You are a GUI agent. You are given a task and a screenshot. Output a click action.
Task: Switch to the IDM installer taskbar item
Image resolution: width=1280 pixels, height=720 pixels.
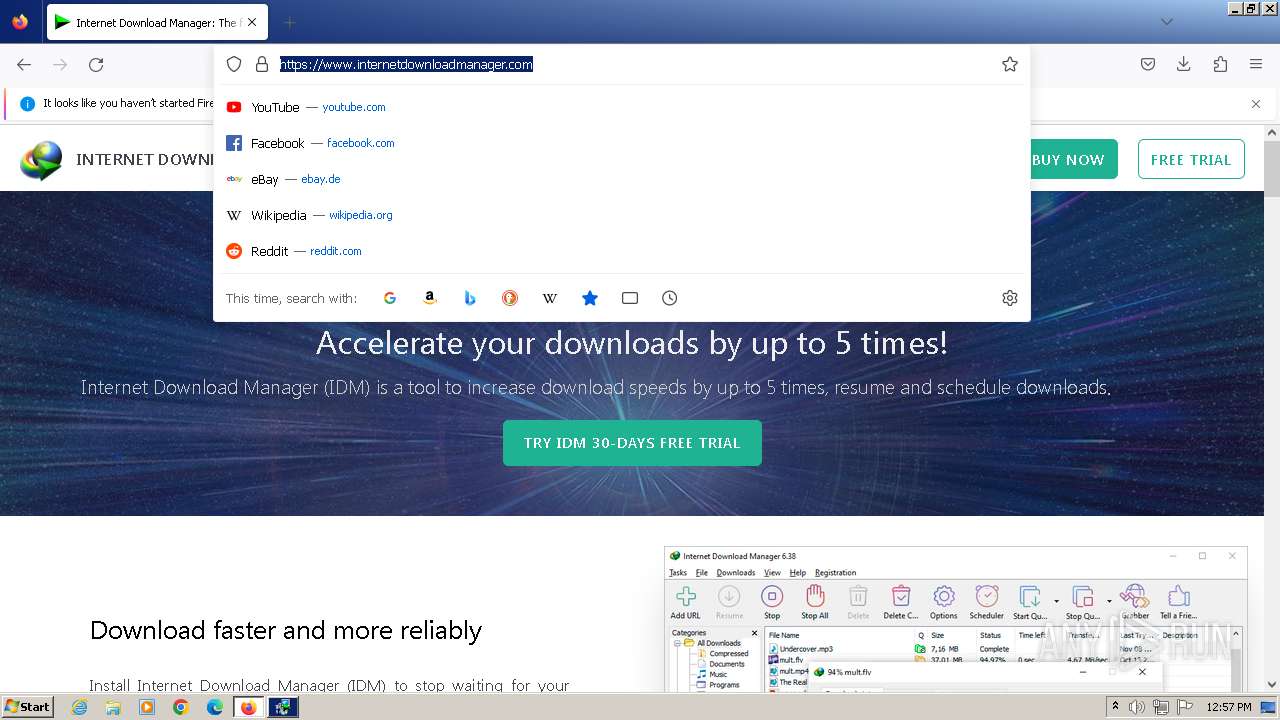coord(282,707)
